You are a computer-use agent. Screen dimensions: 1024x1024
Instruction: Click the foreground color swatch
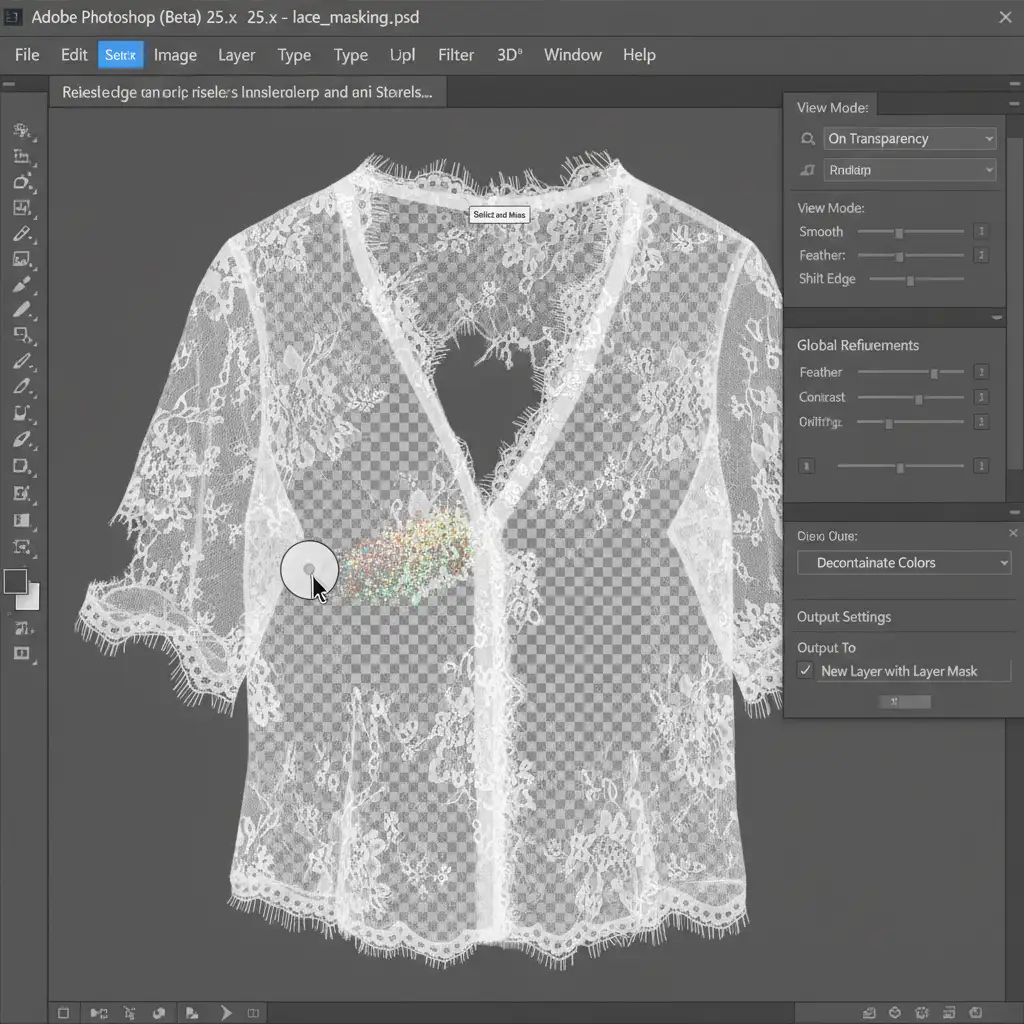[x=16, y=582]
